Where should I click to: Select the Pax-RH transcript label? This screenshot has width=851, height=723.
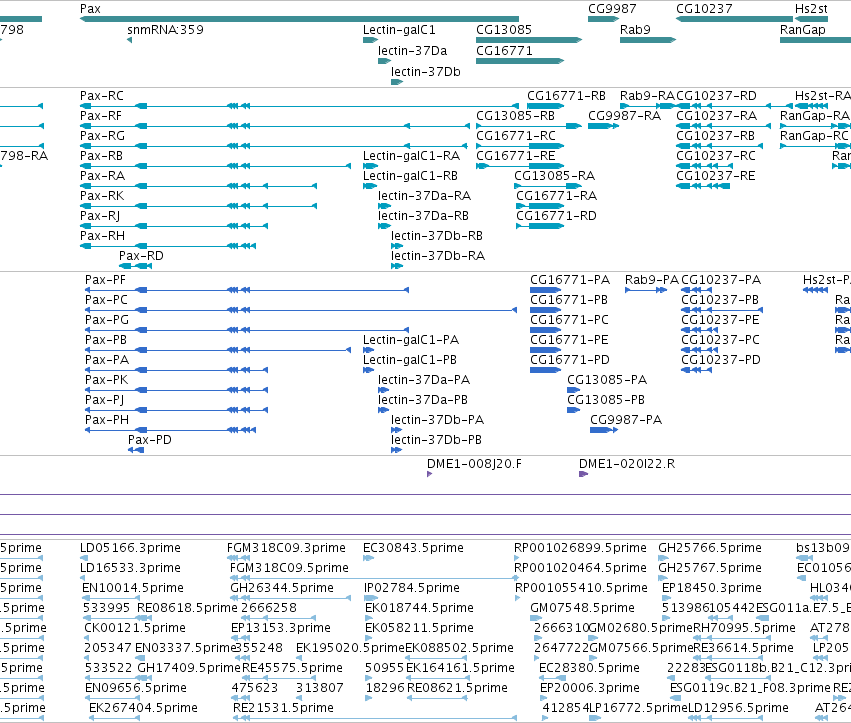(x=102, y=236)
